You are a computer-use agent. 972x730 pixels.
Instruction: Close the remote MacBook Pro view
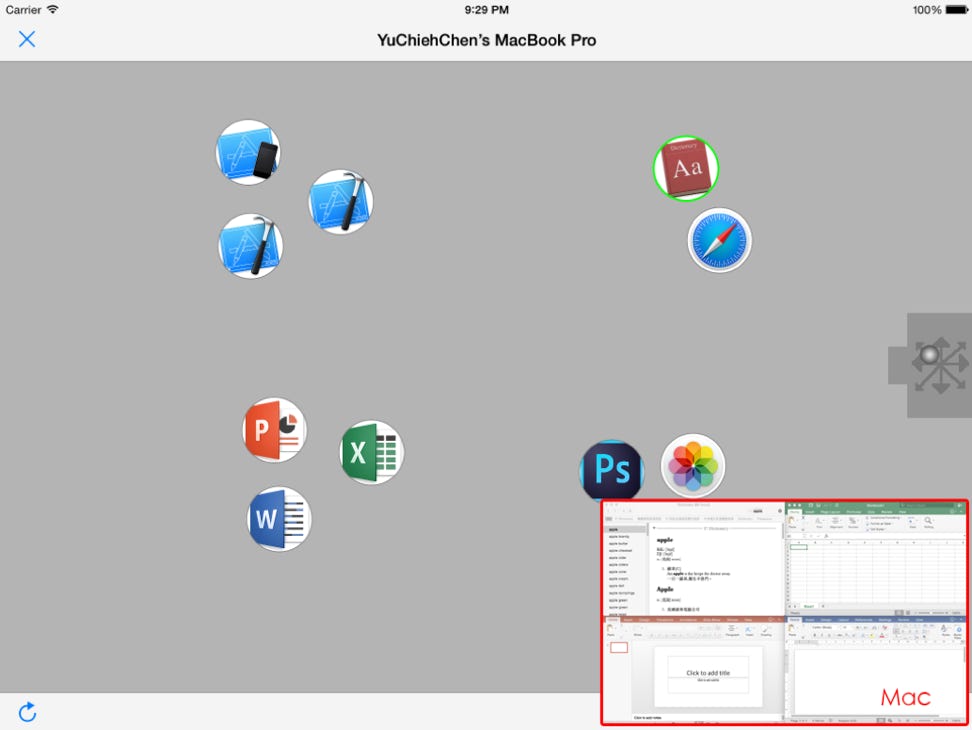click(27, 39)
